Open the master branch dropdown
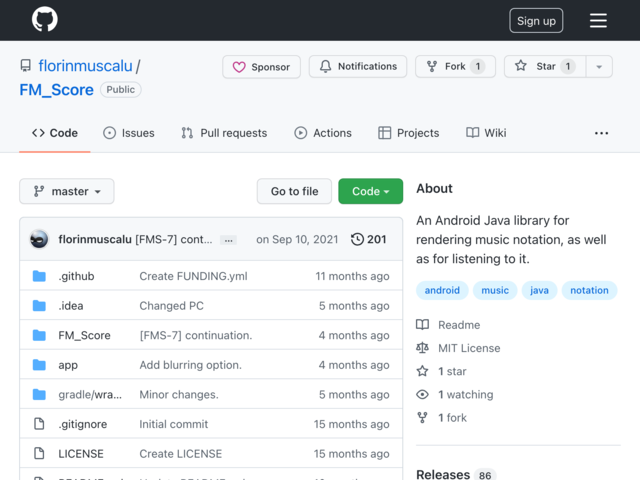 [x=67, y=191]
